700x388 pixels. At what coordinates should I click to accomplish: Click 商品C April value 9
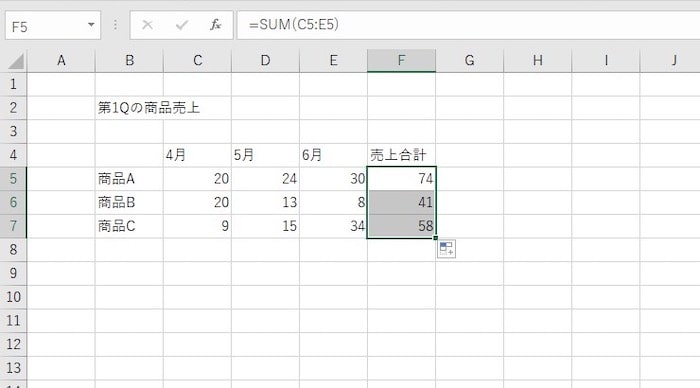click(x=197, y=226)
